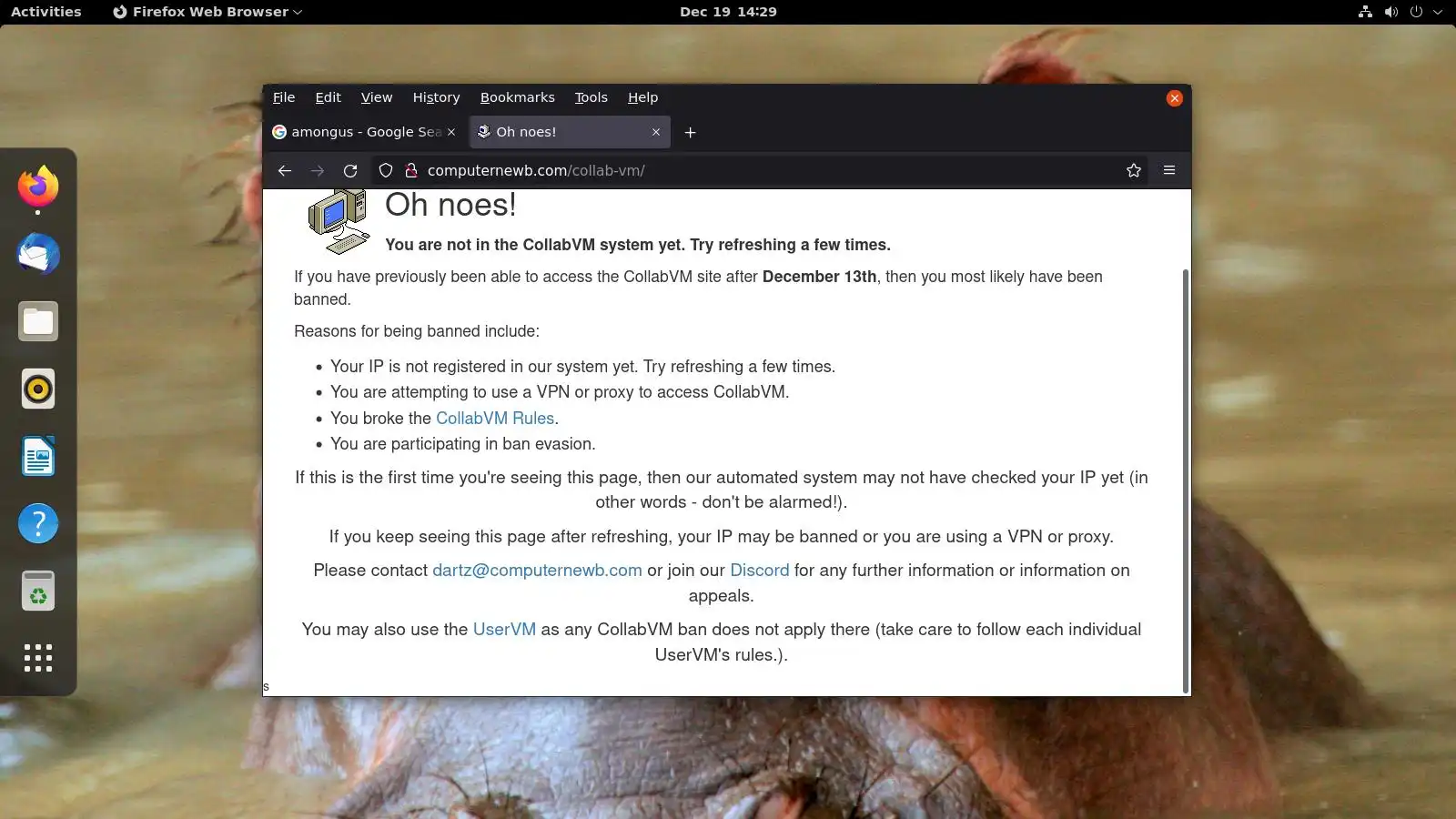Open a new tab with plus button

pos(691,132)
